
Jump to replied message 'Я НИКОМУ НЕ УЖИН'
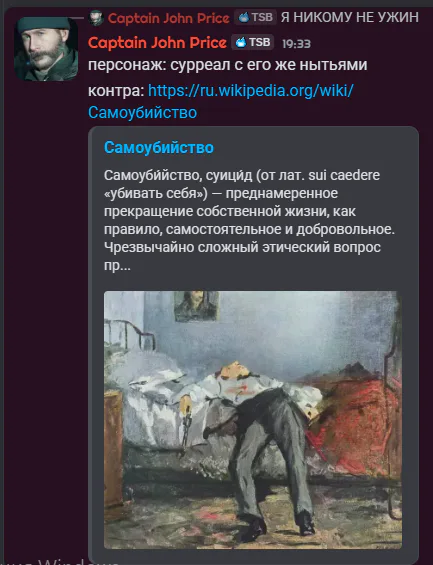349,17
